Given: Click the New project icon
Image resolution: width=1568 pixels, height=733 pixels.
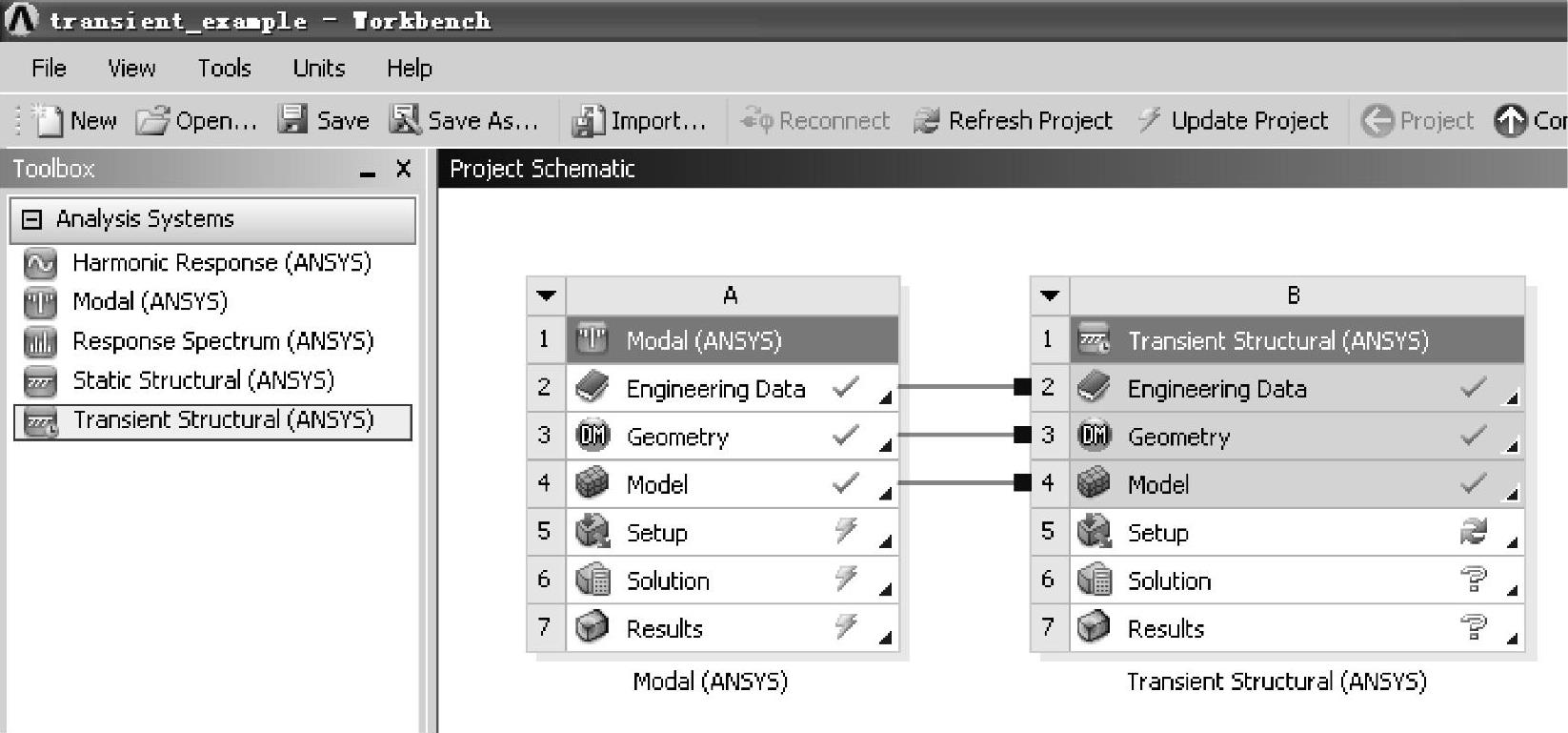Looking at the screenshot, I should [x=47, y=120].
